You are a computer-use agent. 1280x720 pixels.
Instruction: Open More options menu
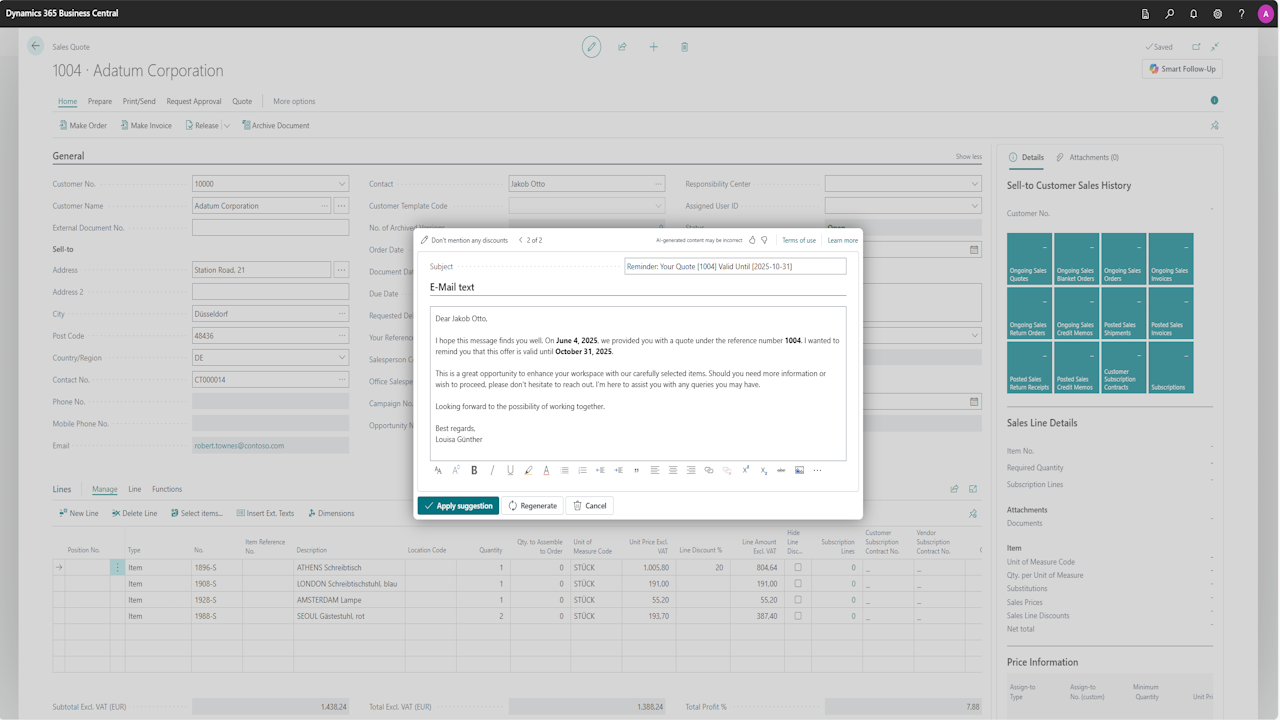(294, 101)
